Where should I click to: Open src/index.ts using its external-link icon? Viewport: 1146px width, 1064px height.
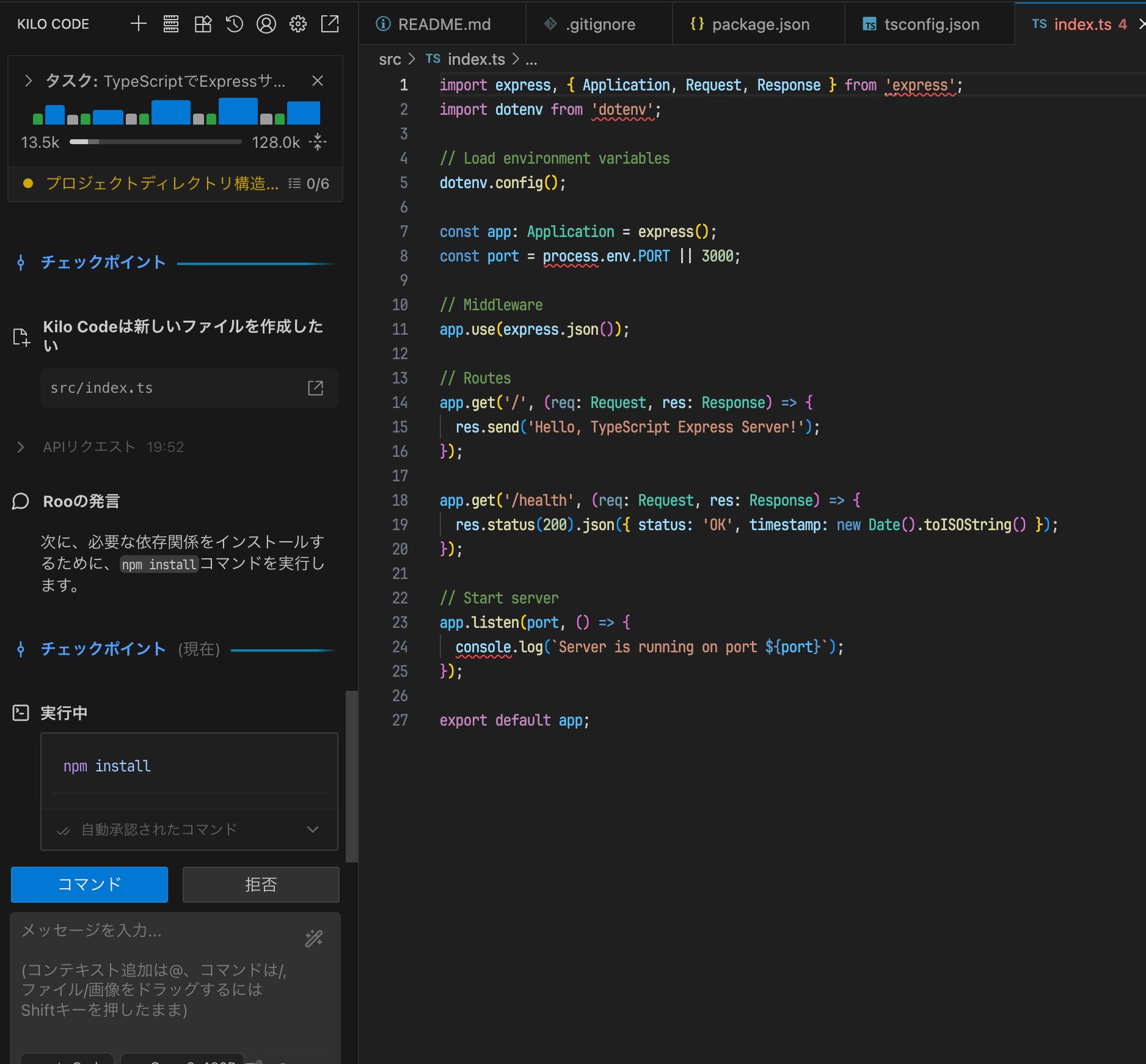tap(315, 388)
